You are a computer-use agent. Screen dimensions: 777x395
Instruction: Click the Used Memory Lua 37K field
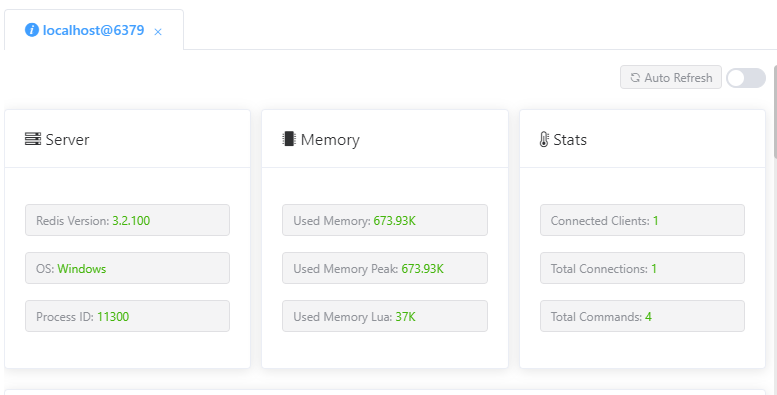(385, 316)
